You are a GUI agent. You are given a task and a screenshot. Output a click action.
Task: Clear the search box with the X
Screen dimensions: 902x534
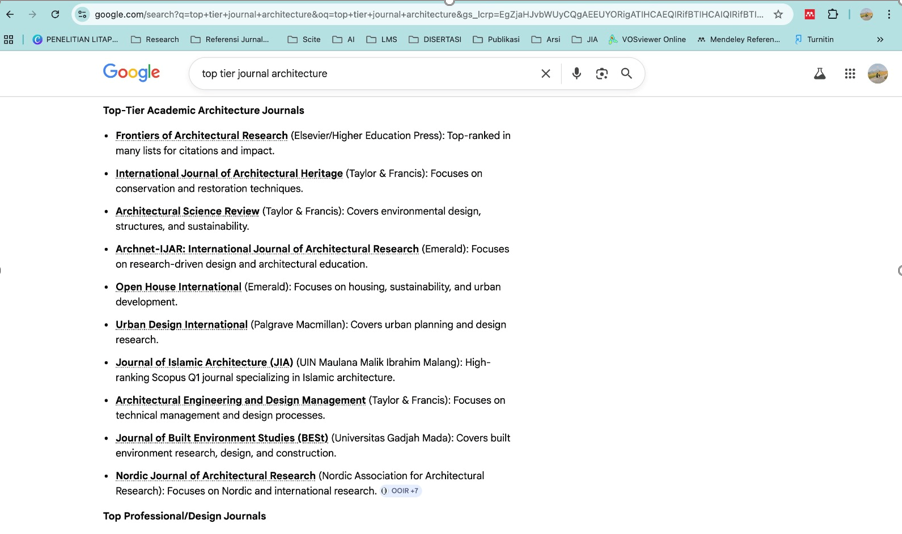click(x=546, y=74)
